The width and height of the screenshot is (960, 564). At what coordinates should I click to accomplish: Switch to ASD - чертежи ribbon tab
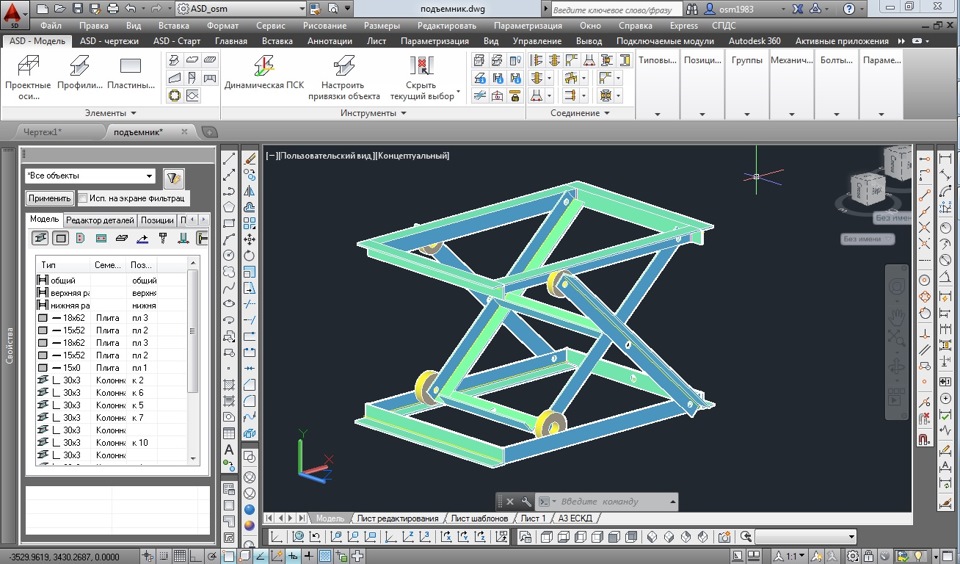tap(109, 41)
